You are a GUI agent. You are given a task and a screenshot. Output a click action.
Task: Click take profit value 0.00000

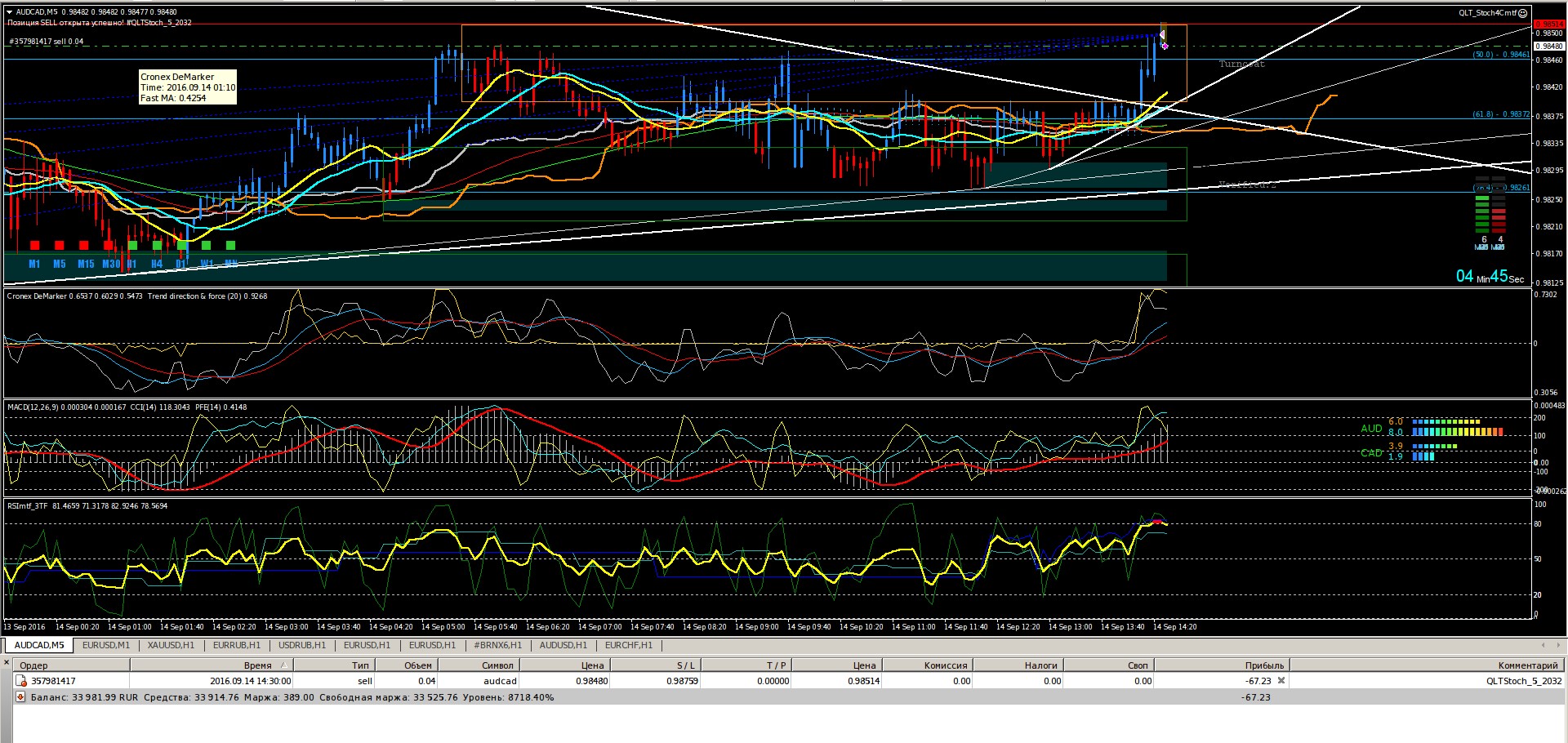(773, 681)
